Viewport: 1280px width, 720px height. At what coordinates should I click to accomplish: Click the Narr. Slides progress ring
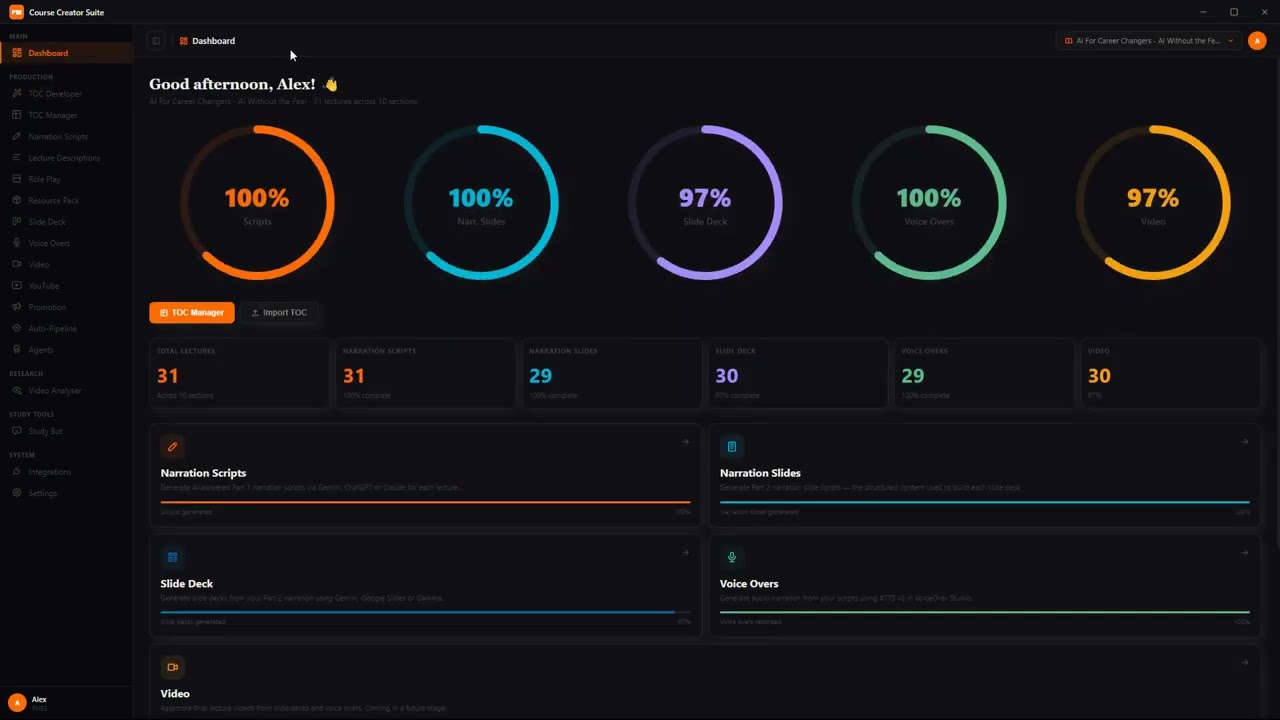[481, 203]
